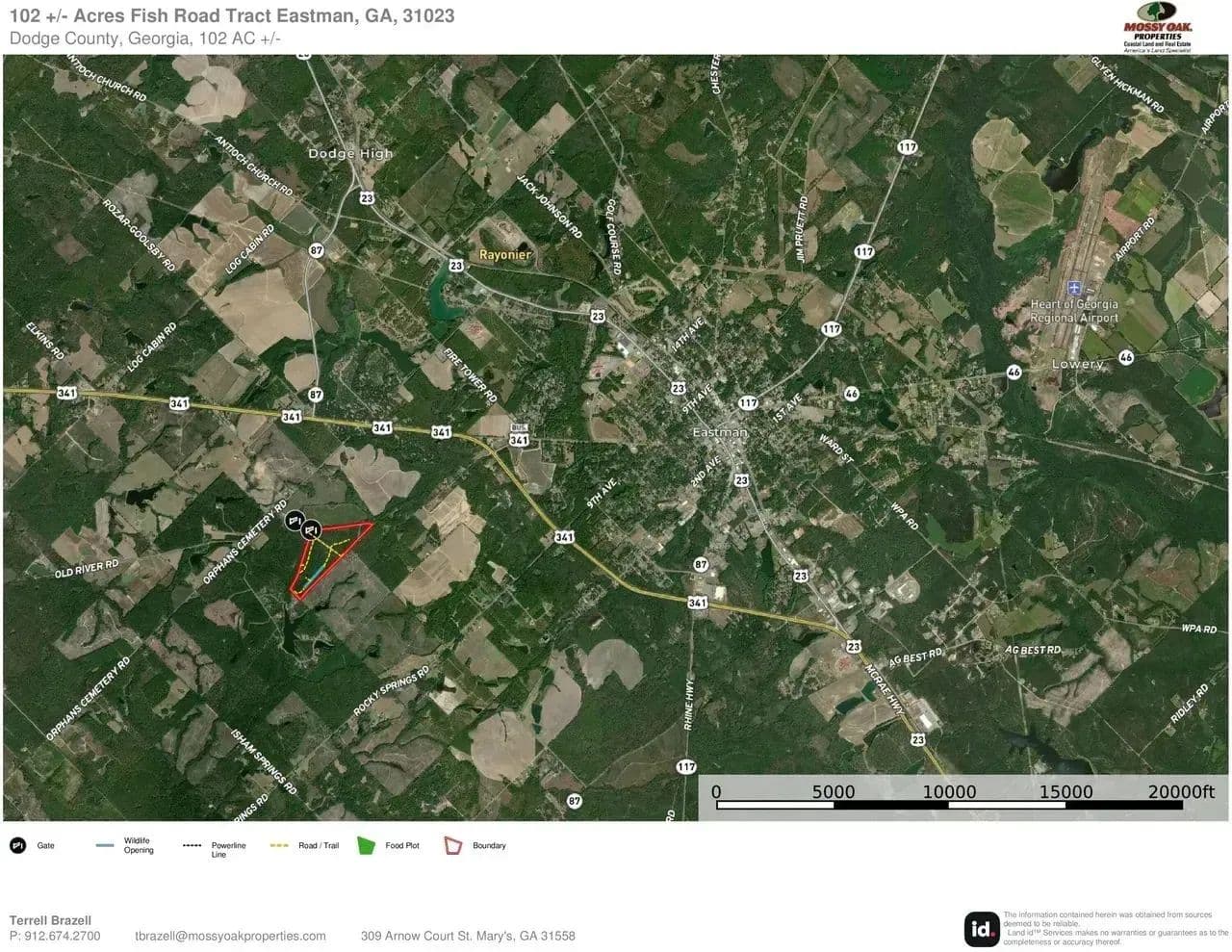Image resolution: width=1232 pixels, height=952 pixels.
Task: Click the BUS 341 highway shield
Action: tap(519, 436)
